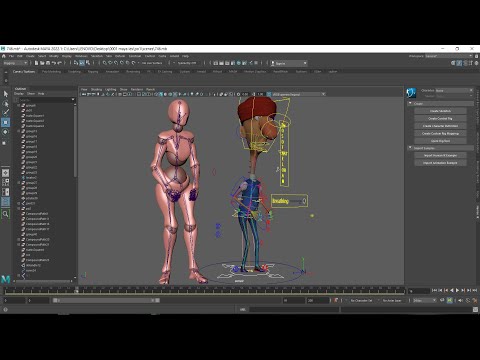Click the magnifier search icon in left sidebar
The image size is (480, 360).
click(x=6, y=214)
